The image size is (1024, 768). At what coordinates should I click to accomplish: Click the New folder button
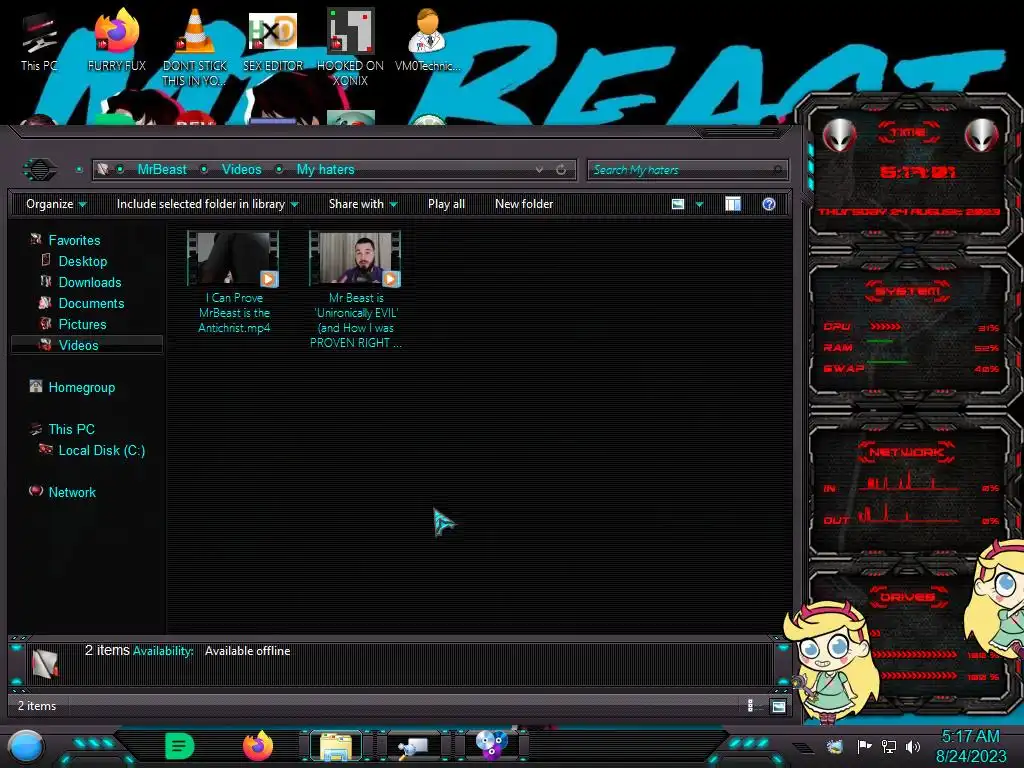click(524, 204)
